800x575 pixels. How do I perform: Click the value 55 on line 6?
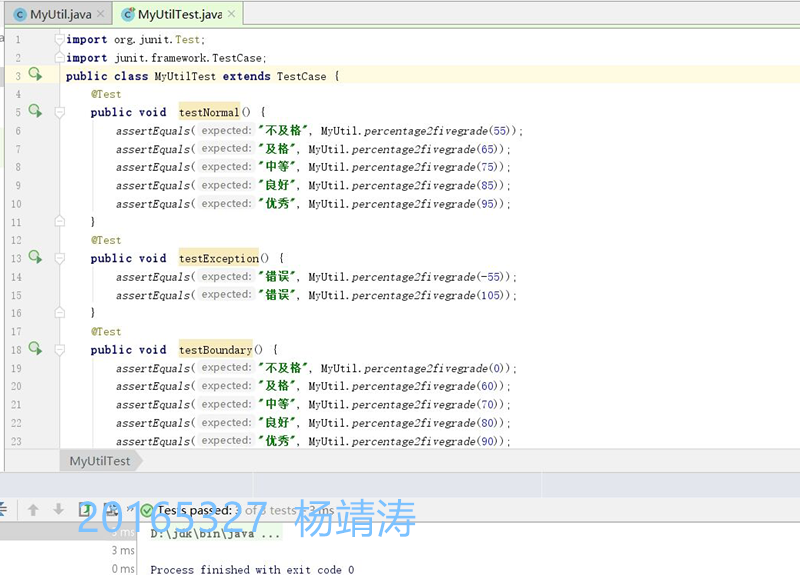coord(501,131)
